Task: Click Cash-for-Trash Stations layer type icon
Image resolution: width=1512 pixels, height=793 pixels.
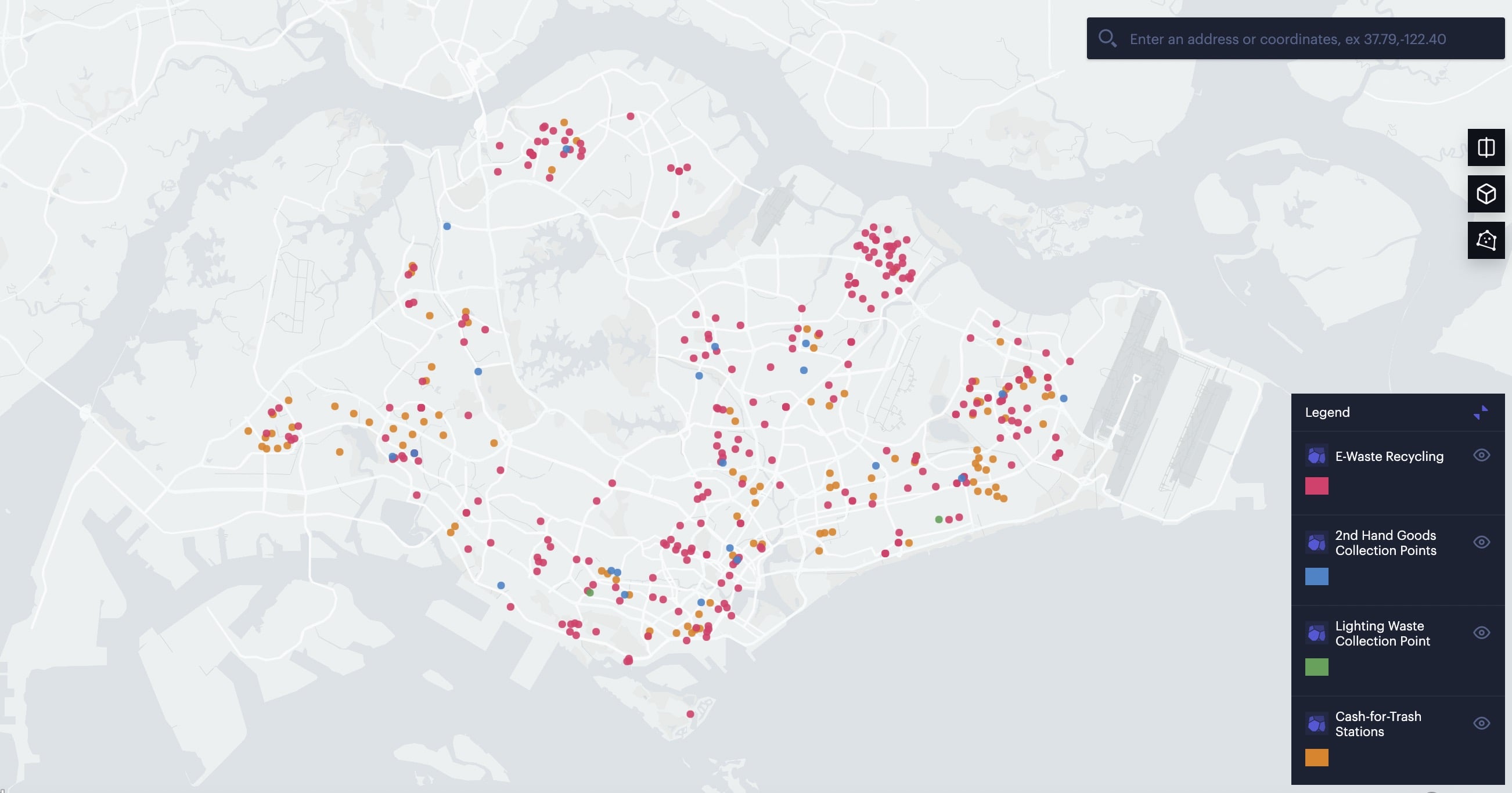Action: click(x=1316, y=723)
